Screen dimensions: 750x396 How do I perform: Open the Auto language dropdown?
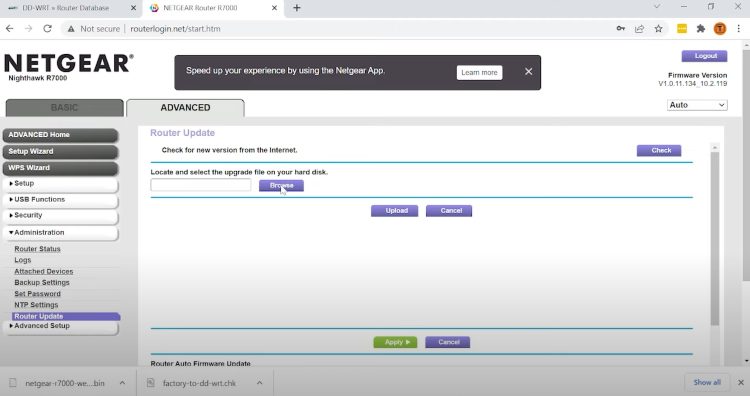click(x=697, y=105)
